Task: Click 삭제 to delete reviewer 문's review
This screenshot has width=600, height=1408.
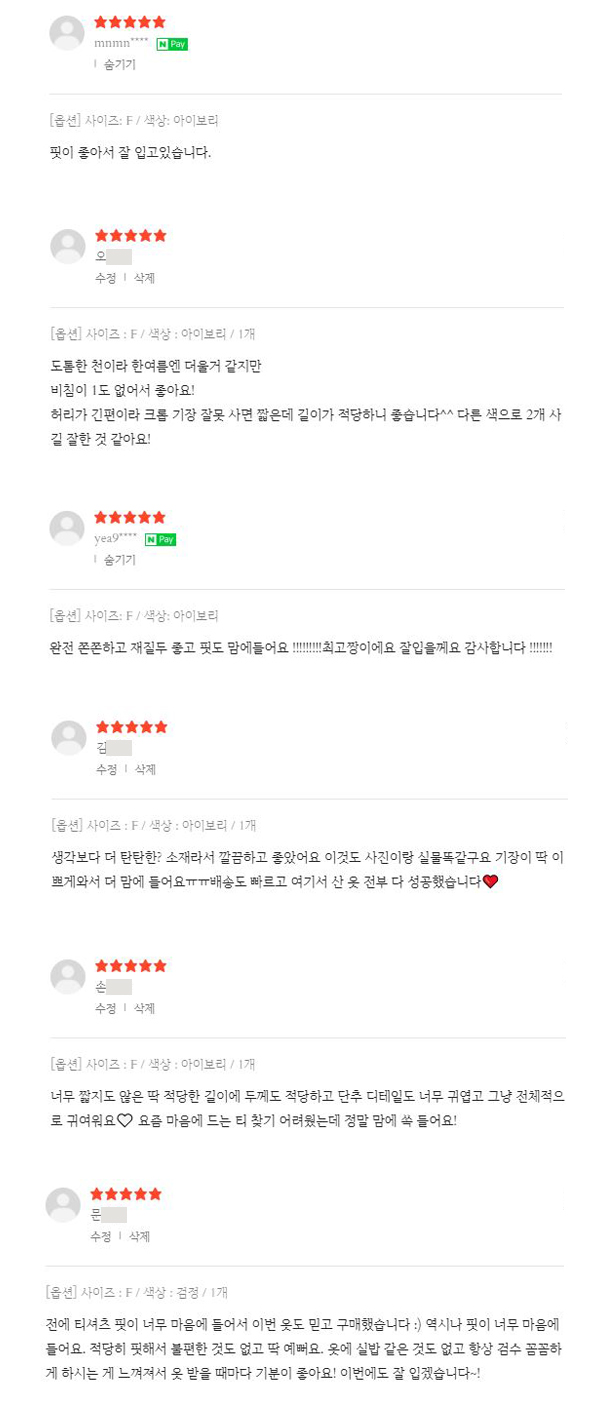Action: click(x=139, y=1237)
